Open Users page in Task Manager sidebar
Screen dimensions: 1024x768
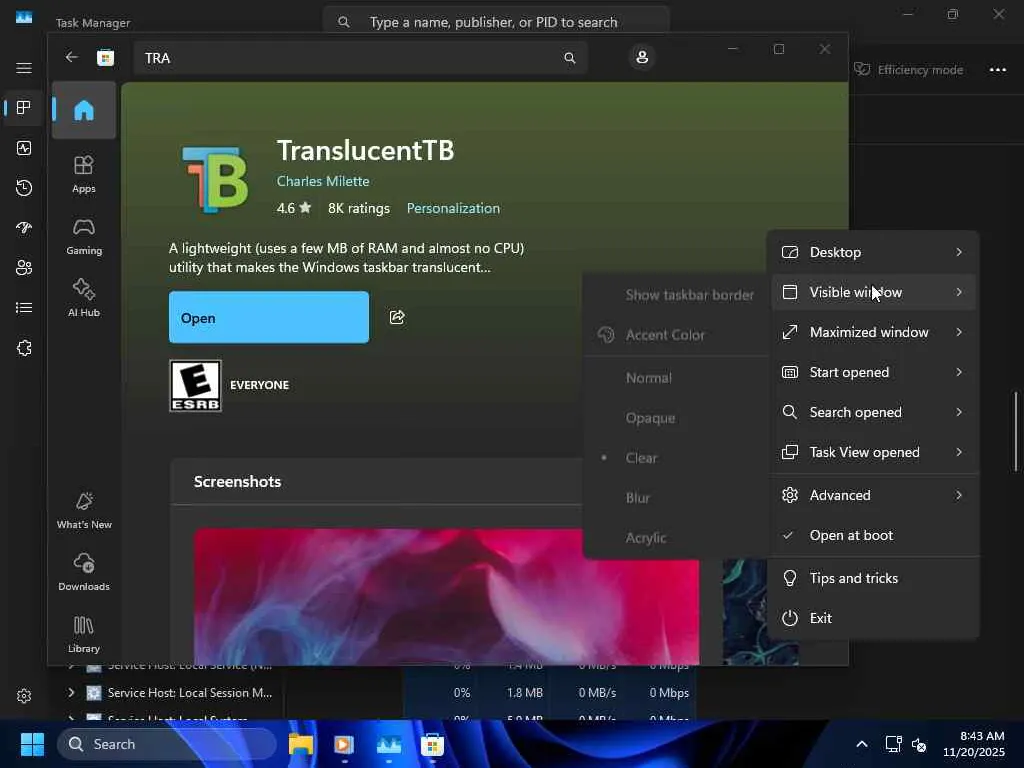pos(24,268)
